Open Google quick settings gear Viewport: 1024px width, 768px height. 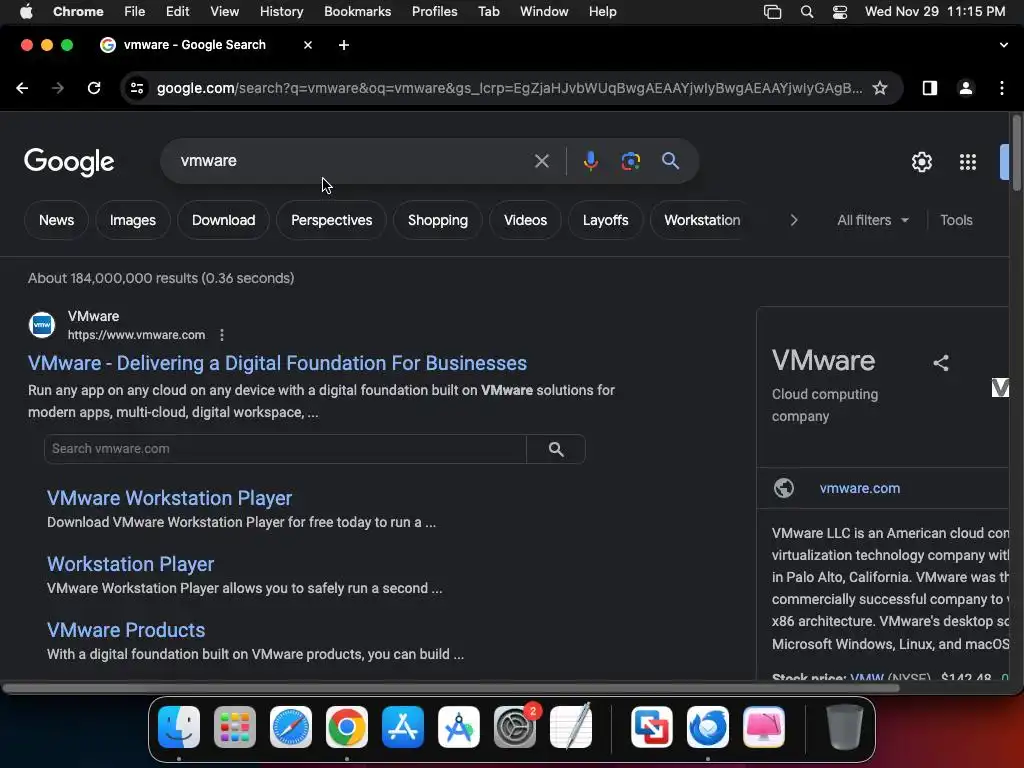(921, 162)
